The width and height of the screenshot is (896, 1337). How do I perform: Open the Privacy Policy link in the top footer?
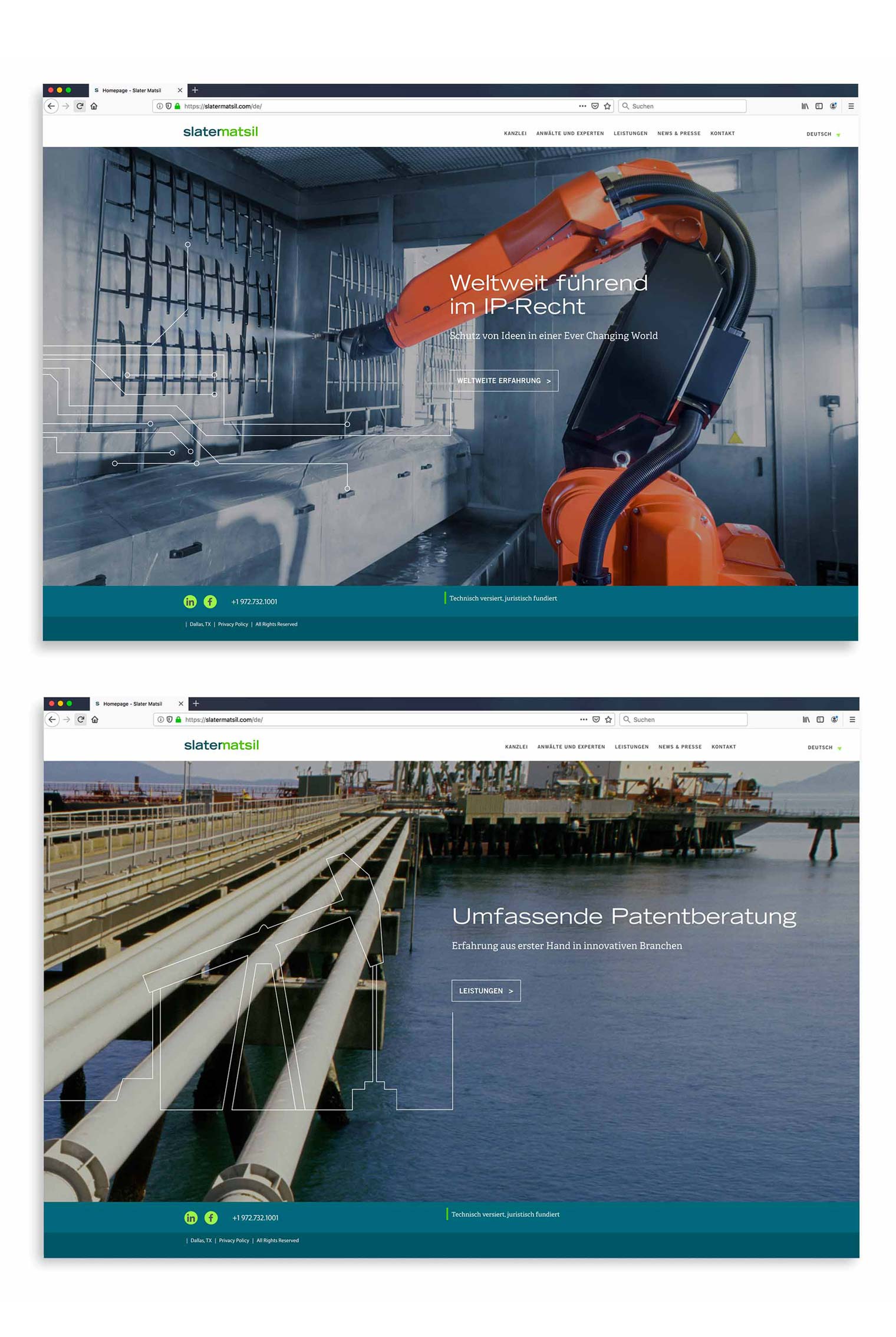tap(233, 624)
